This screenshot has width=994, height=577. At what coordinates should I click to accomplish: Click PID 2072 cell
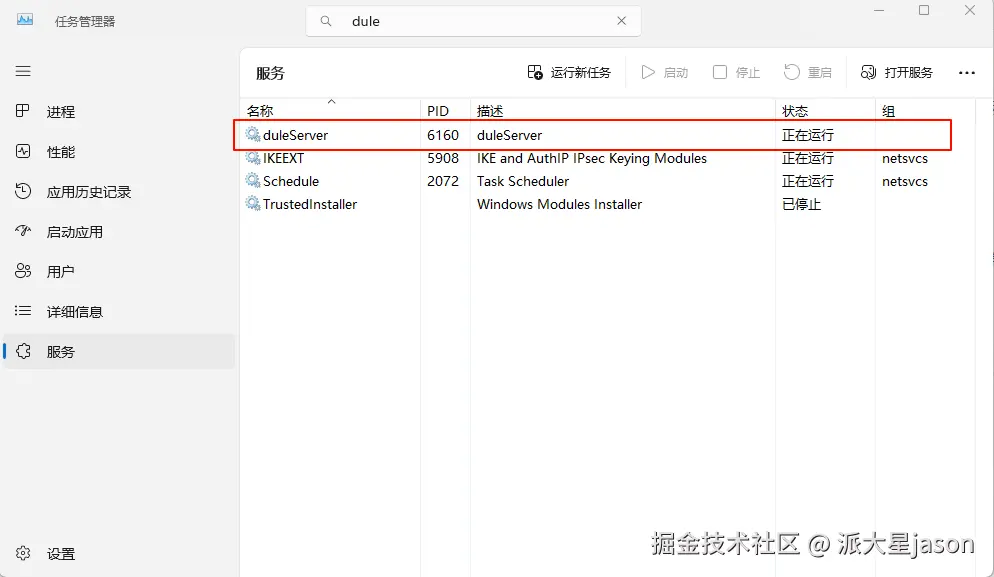click(x=442, y=181)
